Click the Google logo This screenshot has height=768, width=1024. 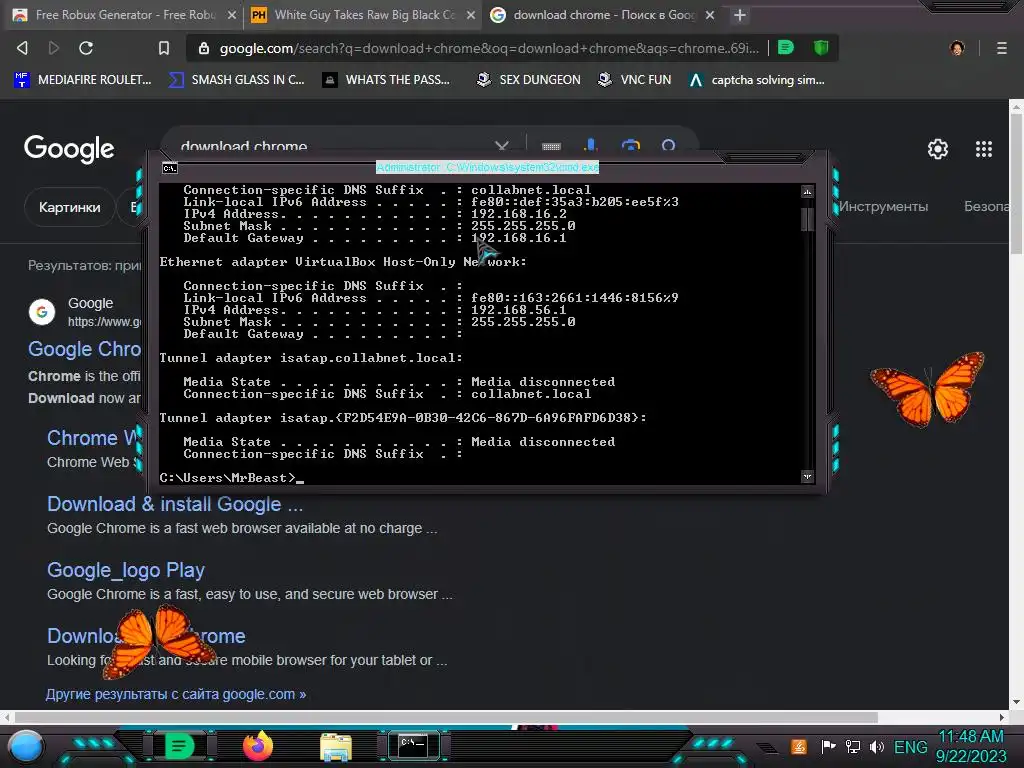point(69,149)
